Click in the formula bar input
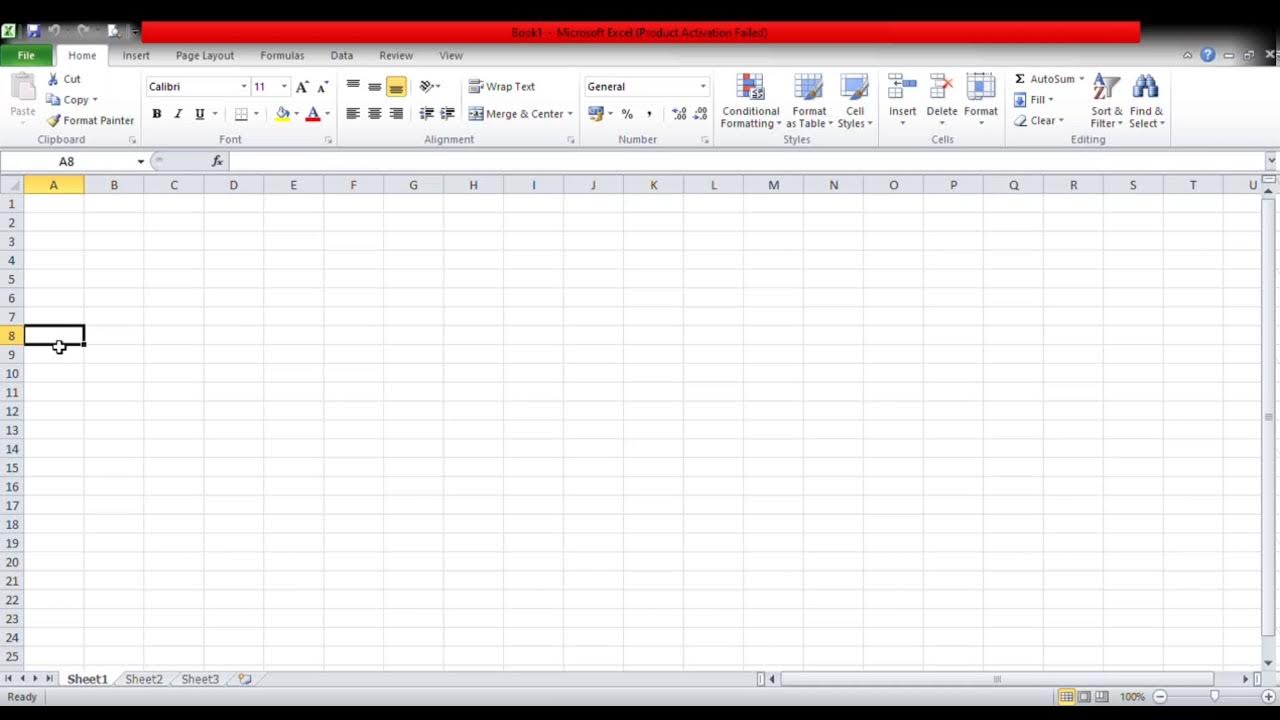This screenshot has width=1280, height=720. [745, 161]
